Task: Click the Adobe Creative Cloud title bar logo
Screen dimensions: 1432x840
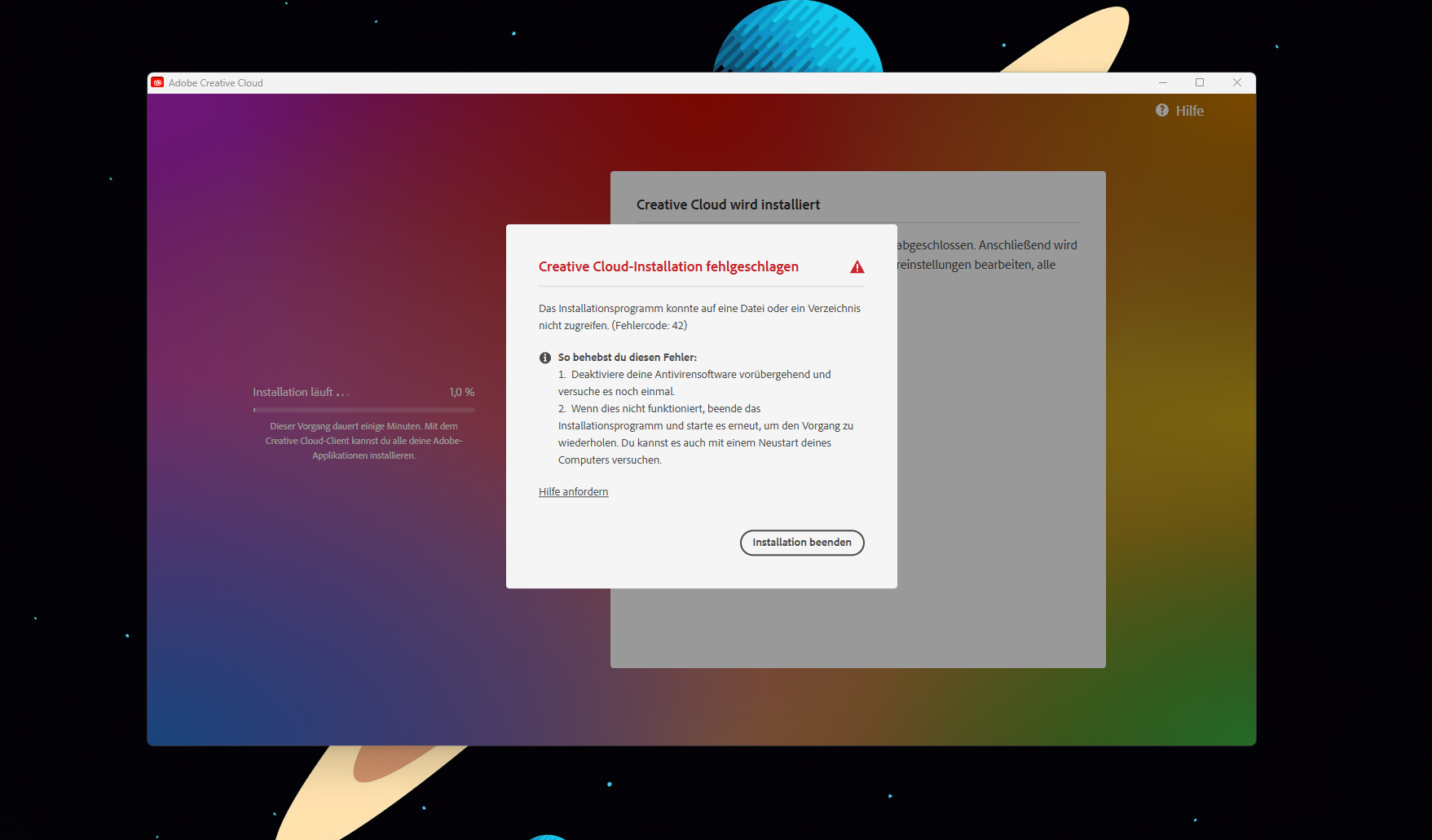Action: pyautogui.click(x=157, y=82)
